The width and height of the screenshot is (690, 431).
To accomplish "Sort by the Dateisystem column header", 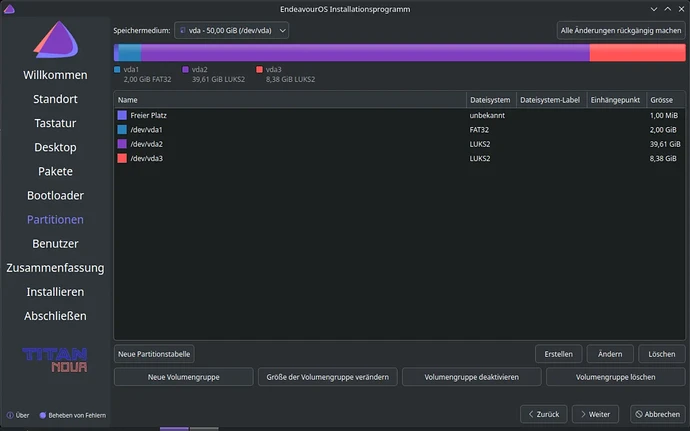I will 491,100.
